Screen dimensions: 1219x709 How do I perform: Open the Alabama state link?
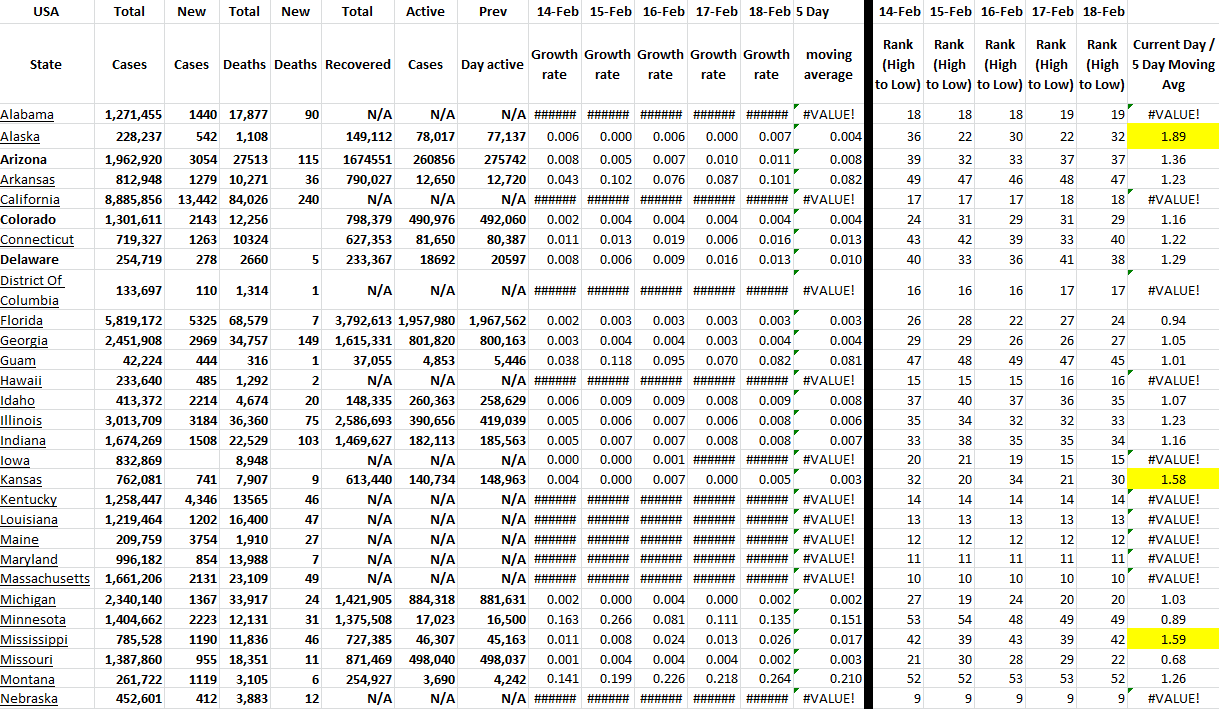pos(27,115)
